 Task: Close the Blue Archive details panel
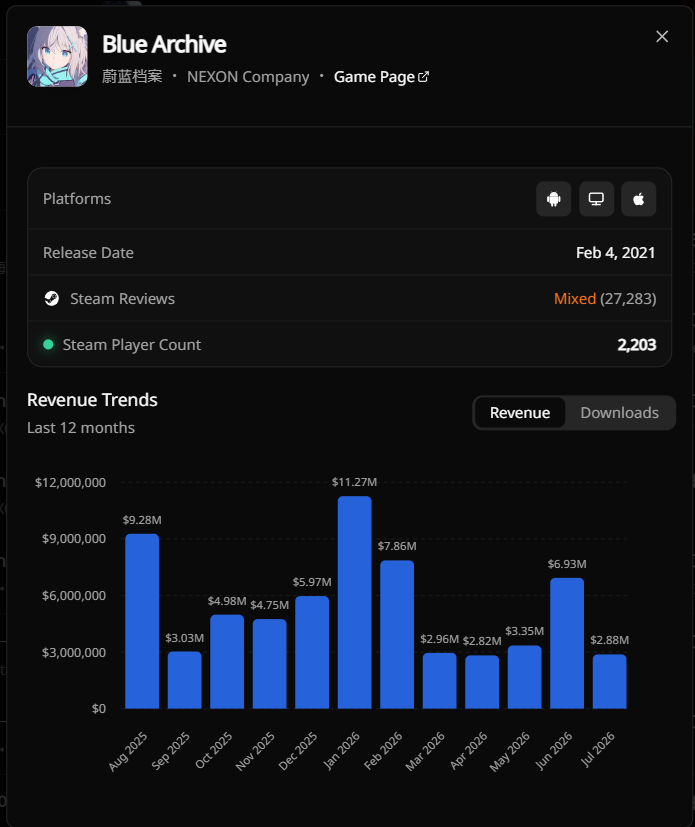click(x=662, y=36)
